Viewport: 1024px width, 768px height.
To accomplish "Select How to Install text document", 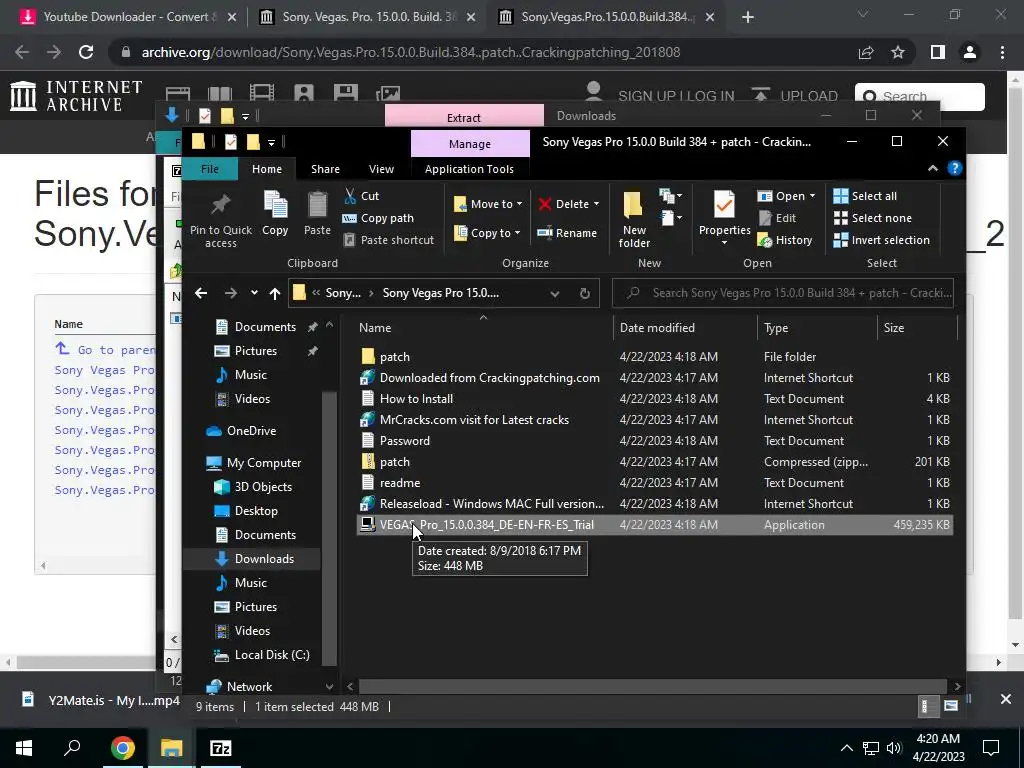I will click(x=654, y=398).
